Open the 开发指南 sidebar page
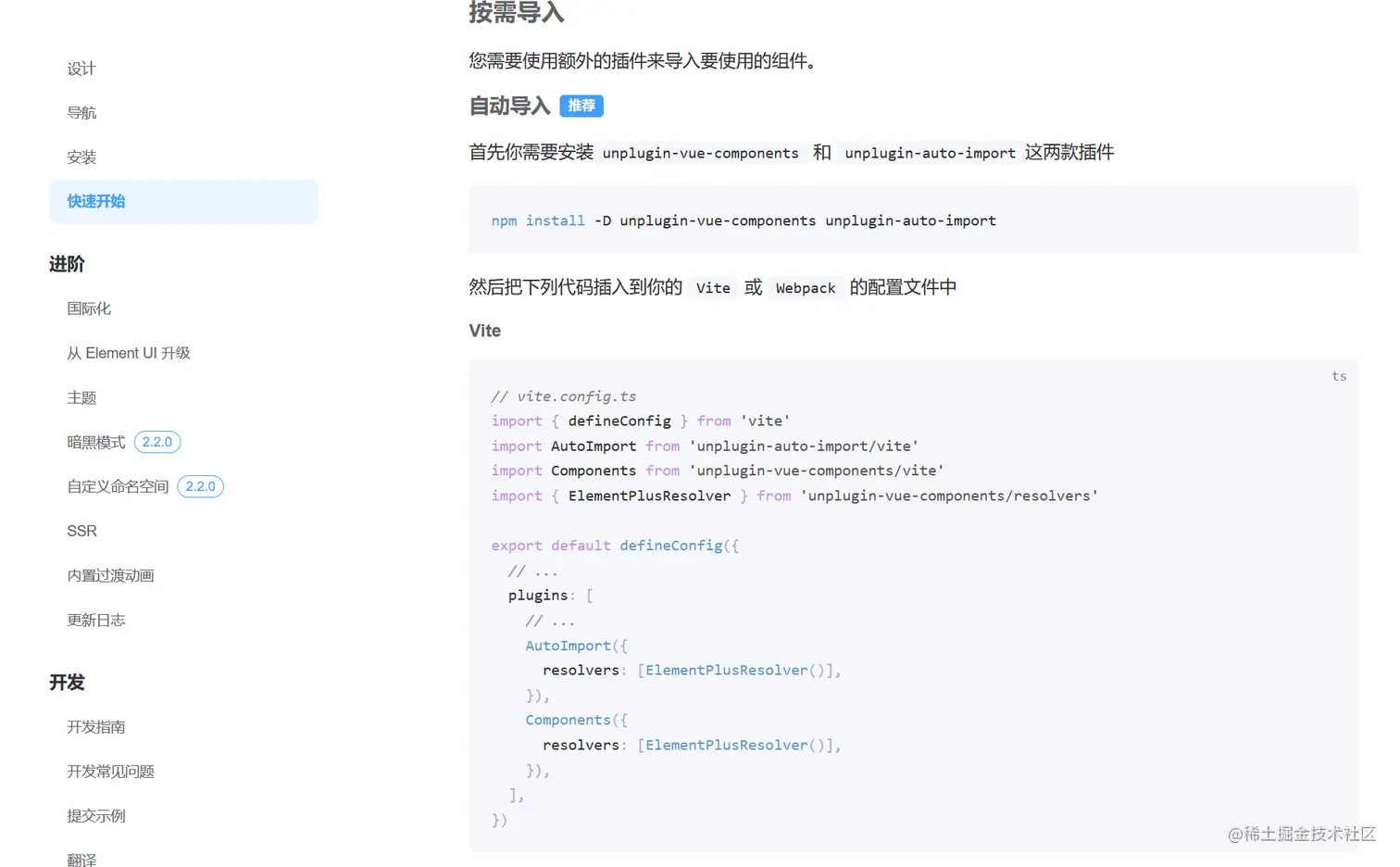This screenshot has height=867, width=1400. pyautogui.click(x=96, y=727)
